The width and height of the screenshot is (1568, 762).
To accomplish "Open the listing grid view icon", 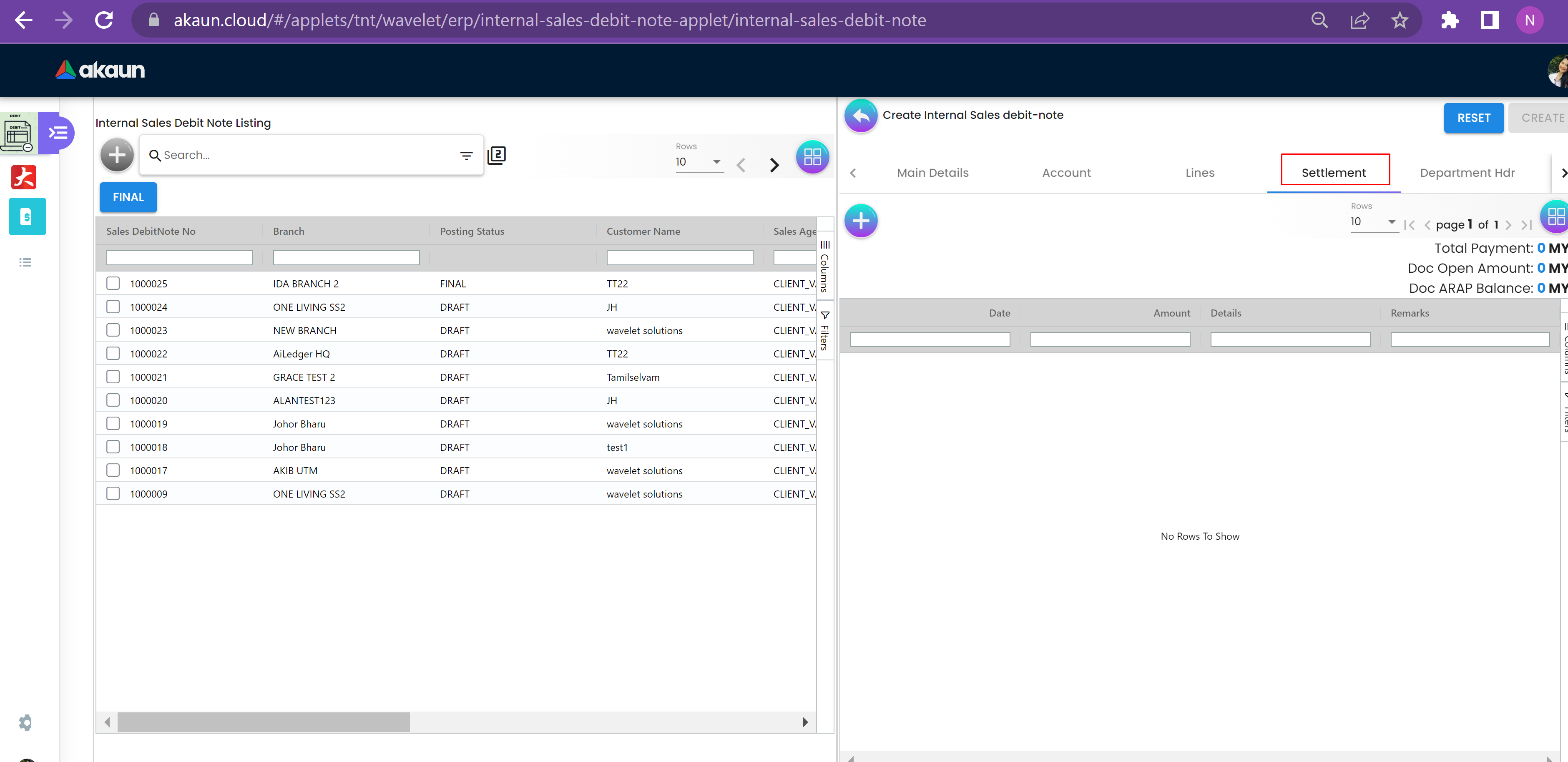I will (x=812, y=157).
